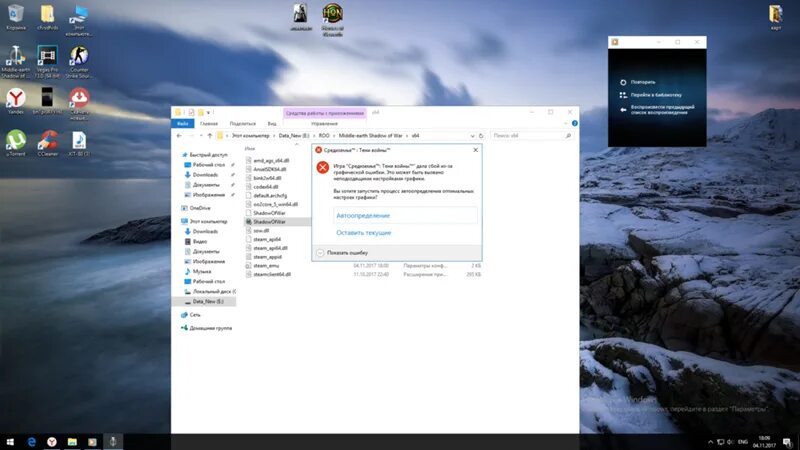Open the Home ribbon tab
This screenshot has width=800, height=450.
pos(209,123)
